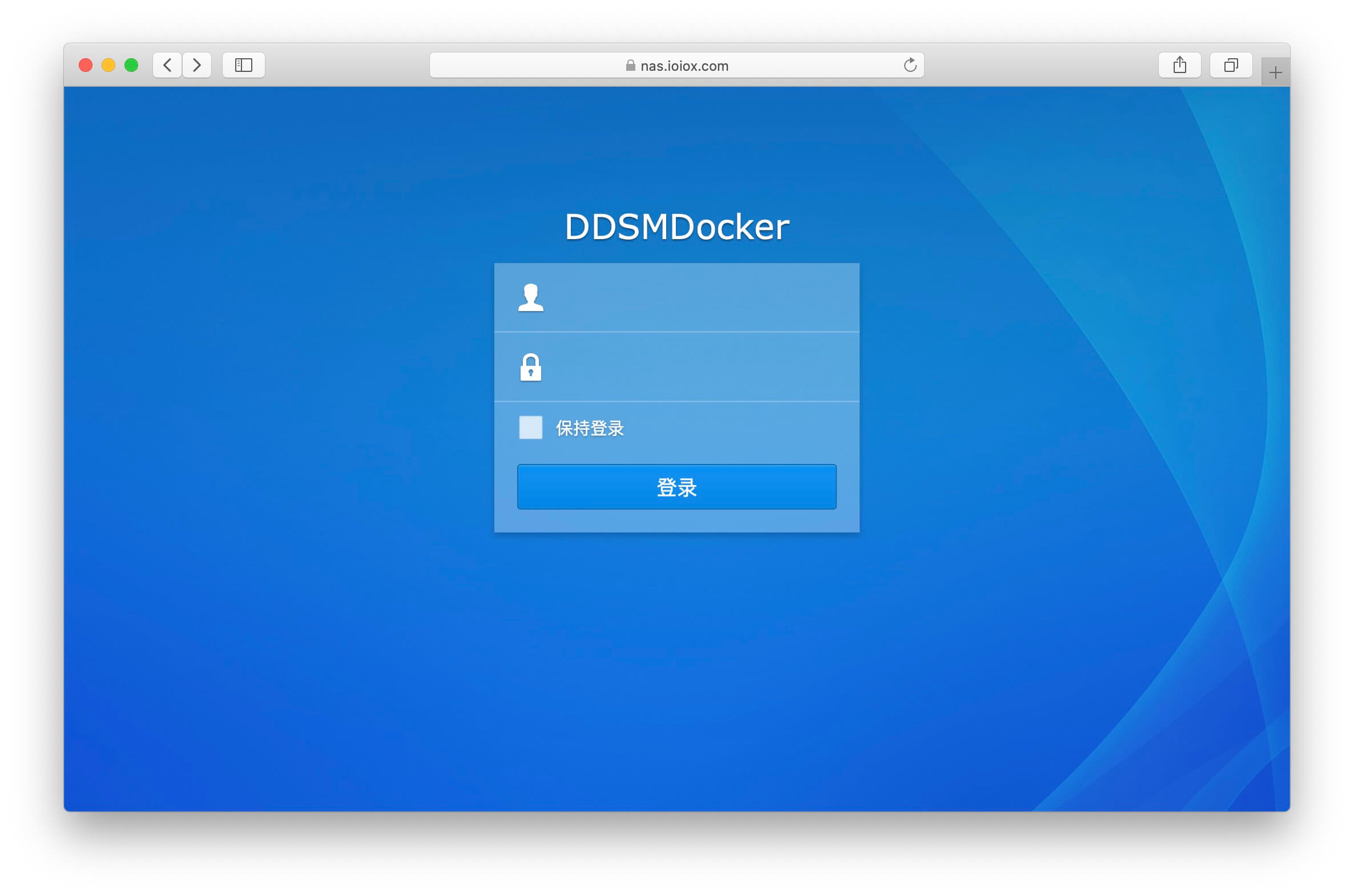The width and height of the screenshot is (1354, 896).
Task: Click the green fullscreen window button
Action: [131, 65]
